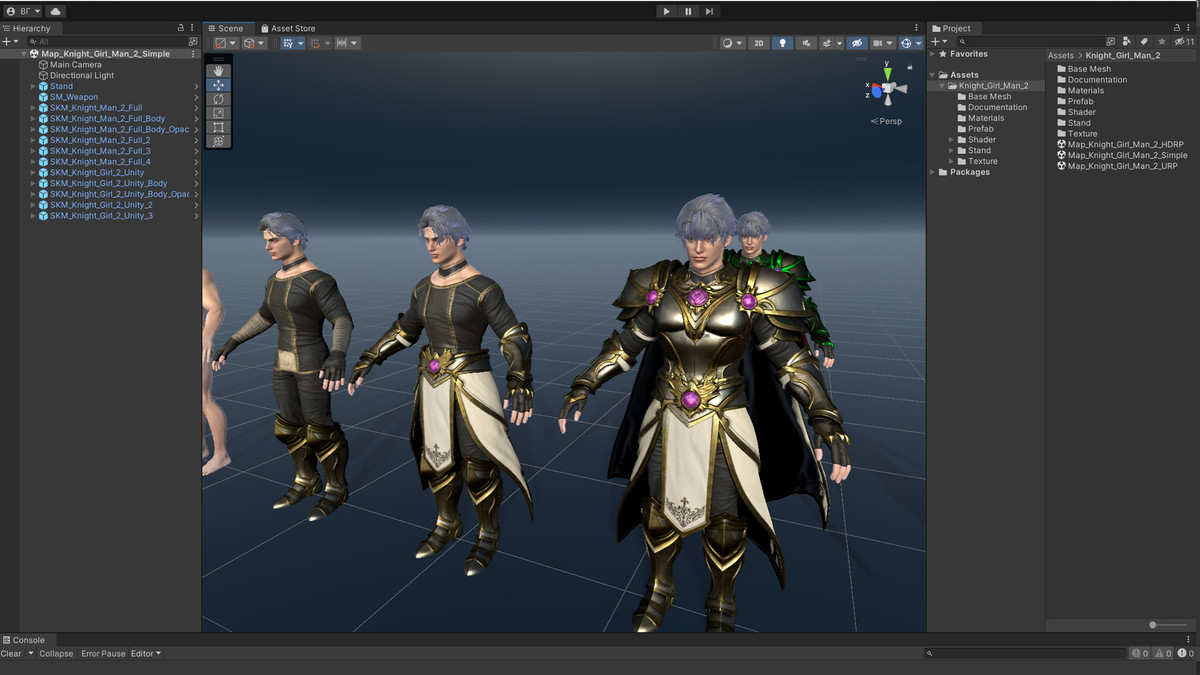
Task: Select the Move tool in scene
Action: 218,85
